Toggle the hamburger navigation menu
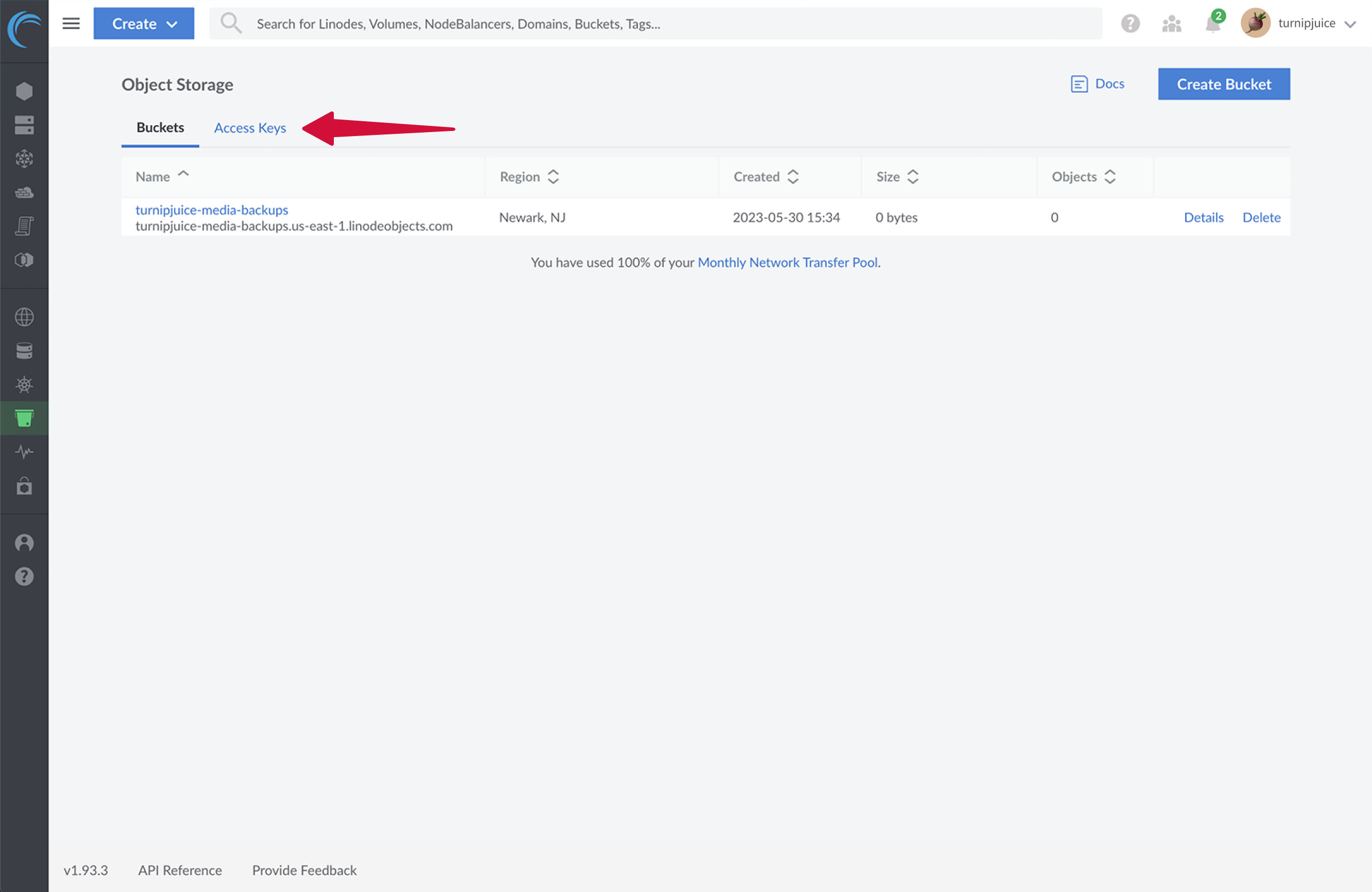The height and width of the screenshot is (892, 1372). click(x=71, y=23)
